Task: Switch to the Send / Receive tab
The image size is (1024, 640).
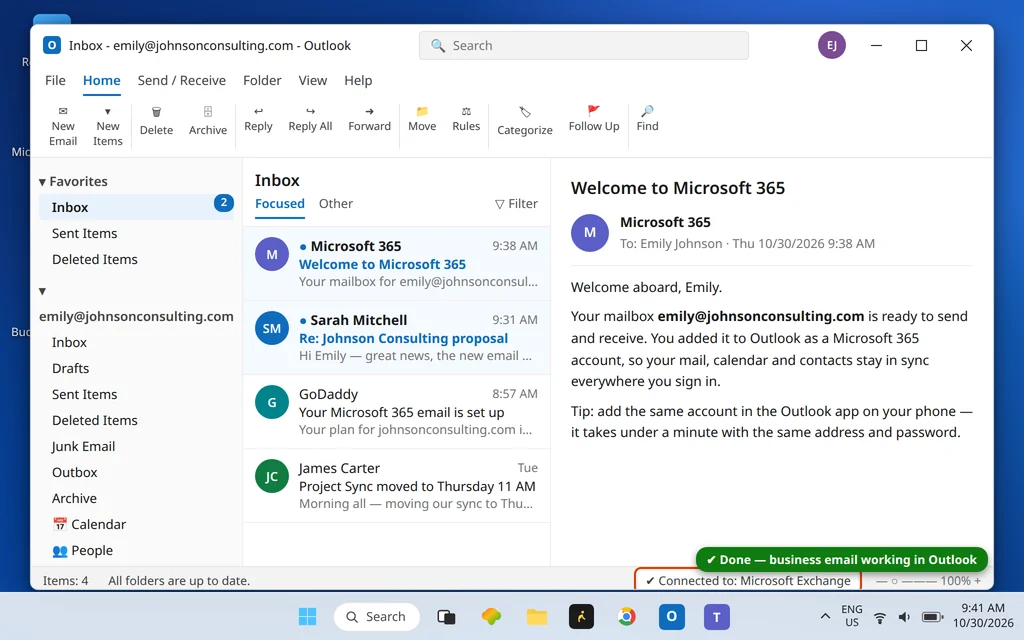Action: coord(182,80)
